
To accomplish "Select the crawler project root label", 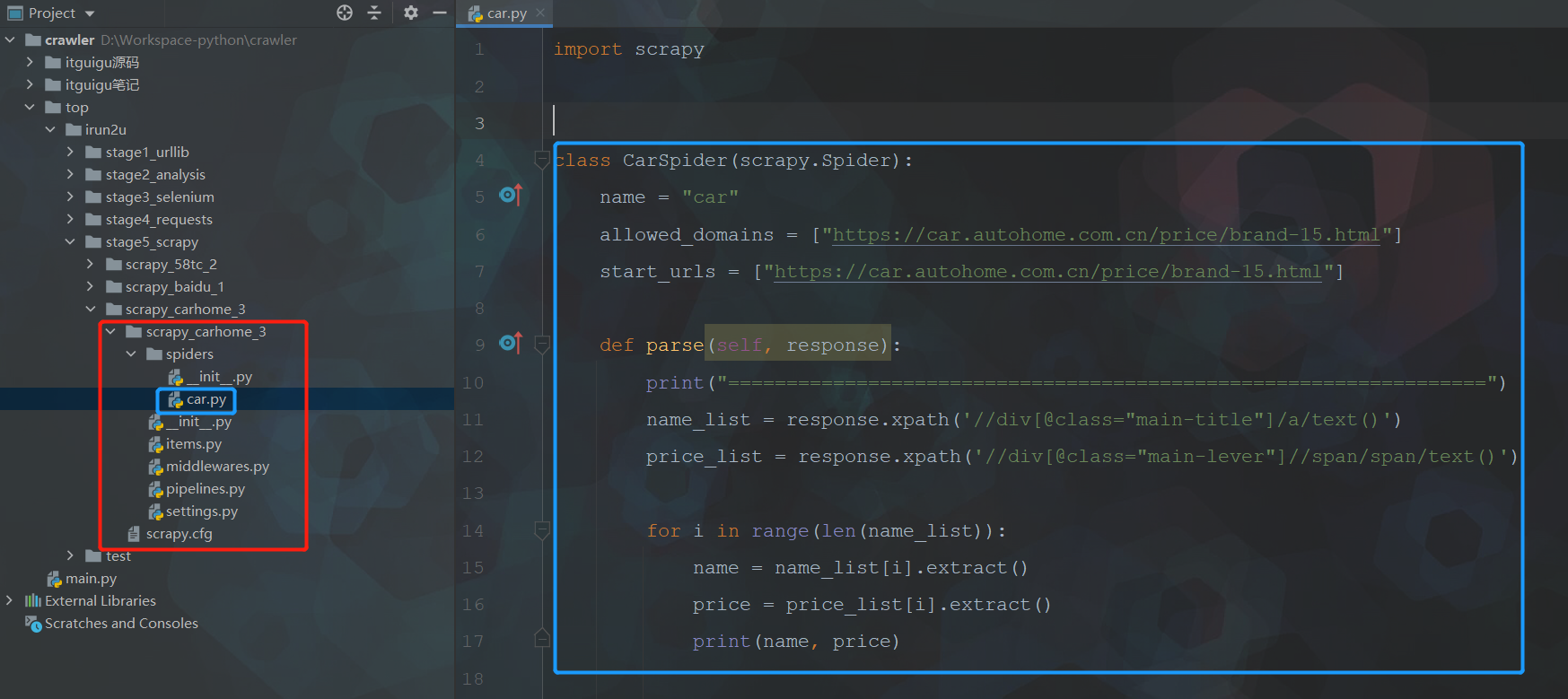I will 69,40.
